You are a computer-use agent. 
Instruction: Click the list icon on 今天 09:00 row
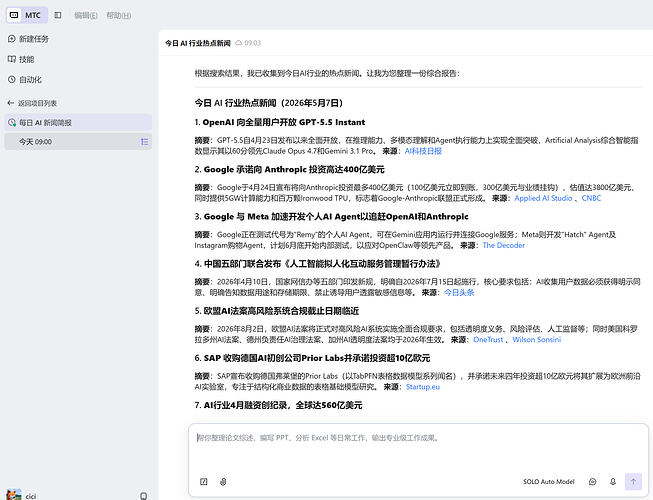pyautogui.click(x=145, y=142)
